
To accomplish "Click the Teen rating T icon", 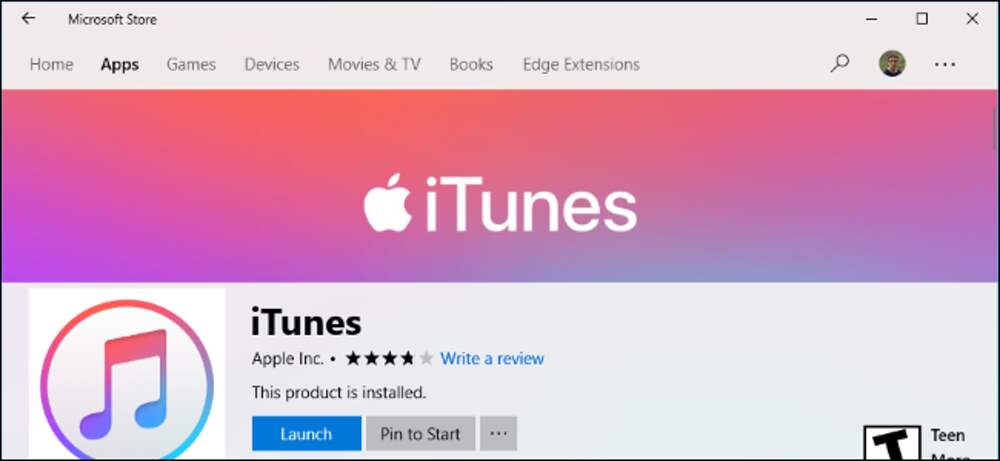I will pos(892,443).
